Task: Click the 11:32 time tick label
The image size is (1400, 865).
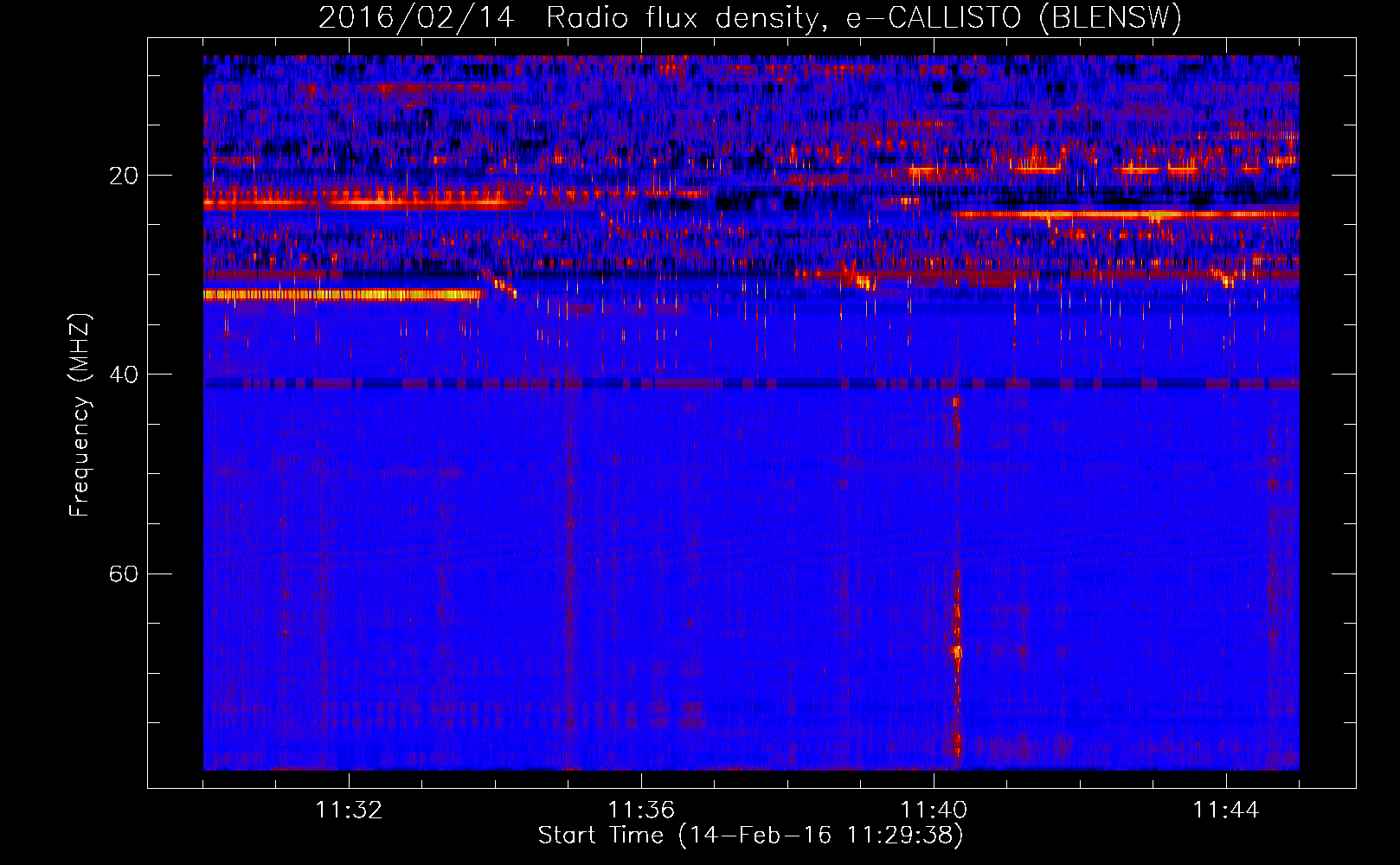Action: point(349,811)
